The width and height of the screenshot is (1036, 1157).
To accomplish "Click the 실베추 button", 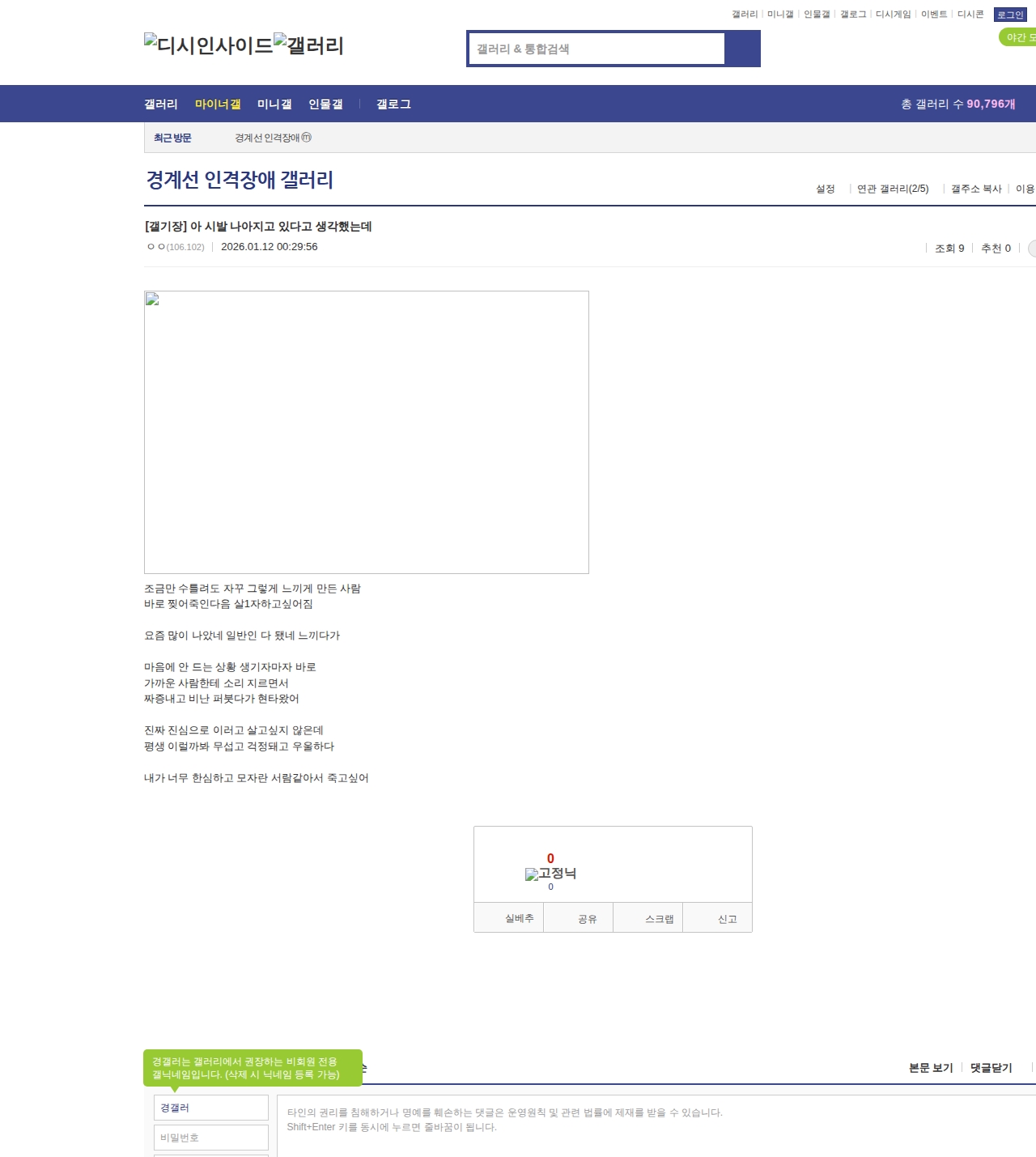I will coord(508,918).
